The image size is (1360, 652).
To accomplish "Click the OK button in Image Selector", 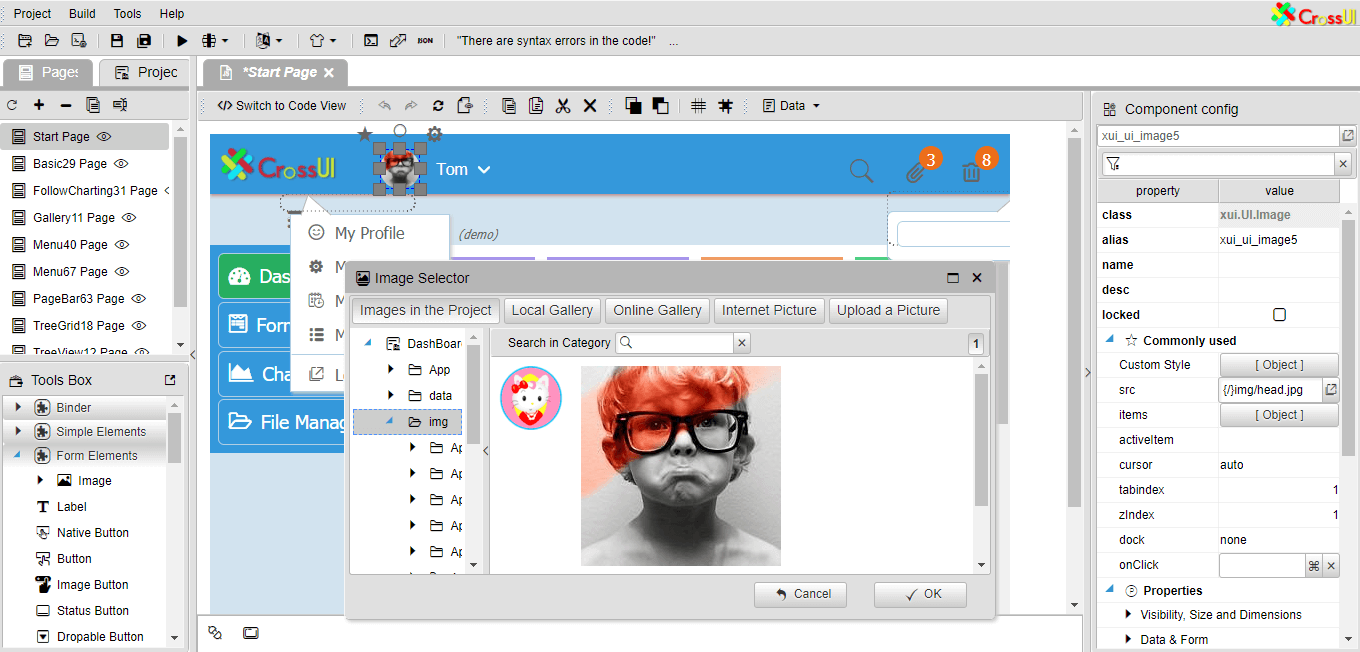I will click(x=919, y=594).
